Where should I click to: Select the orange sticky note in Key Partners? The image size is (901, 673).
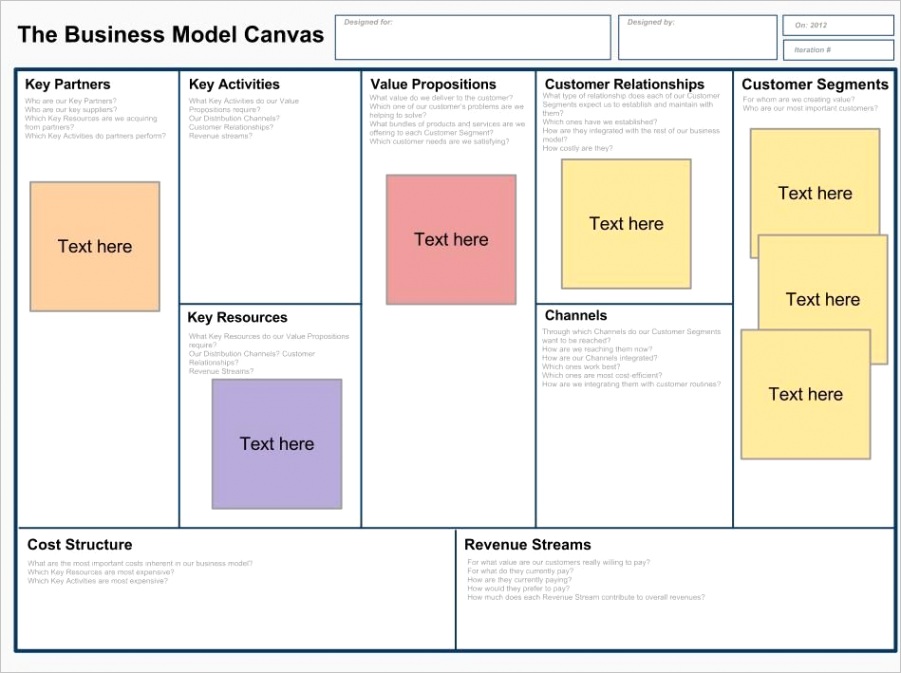94,246
